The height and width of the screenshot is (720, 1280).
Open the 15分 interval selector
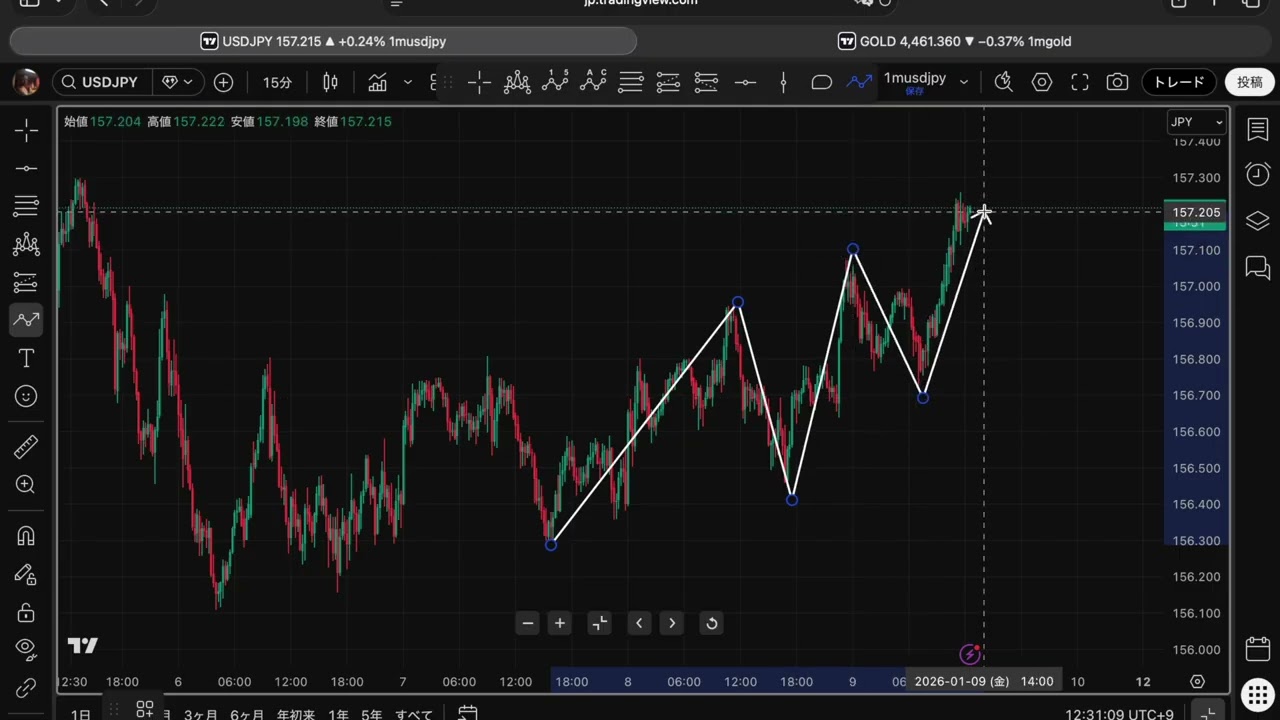(277, 82)
